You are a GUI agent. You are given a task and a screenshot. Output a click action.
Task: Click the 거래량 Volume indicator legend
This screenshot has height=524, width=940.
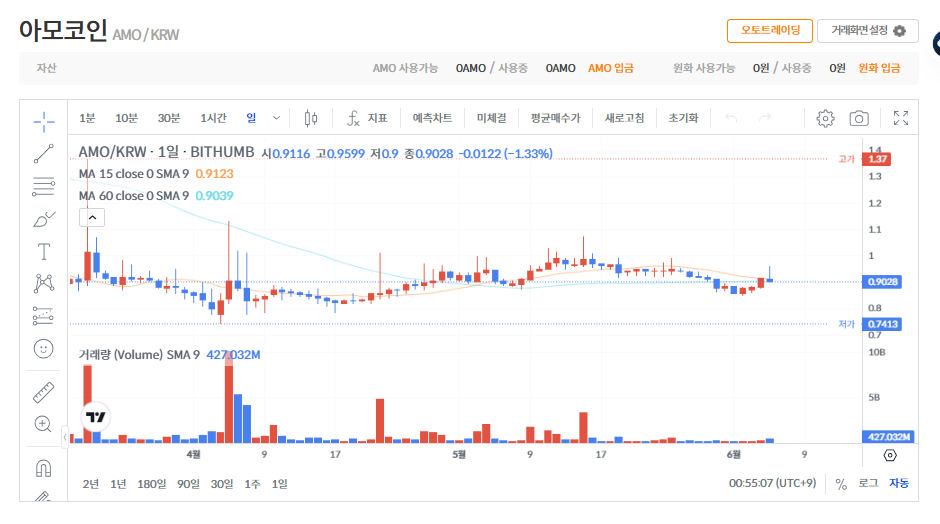(139, 355)
